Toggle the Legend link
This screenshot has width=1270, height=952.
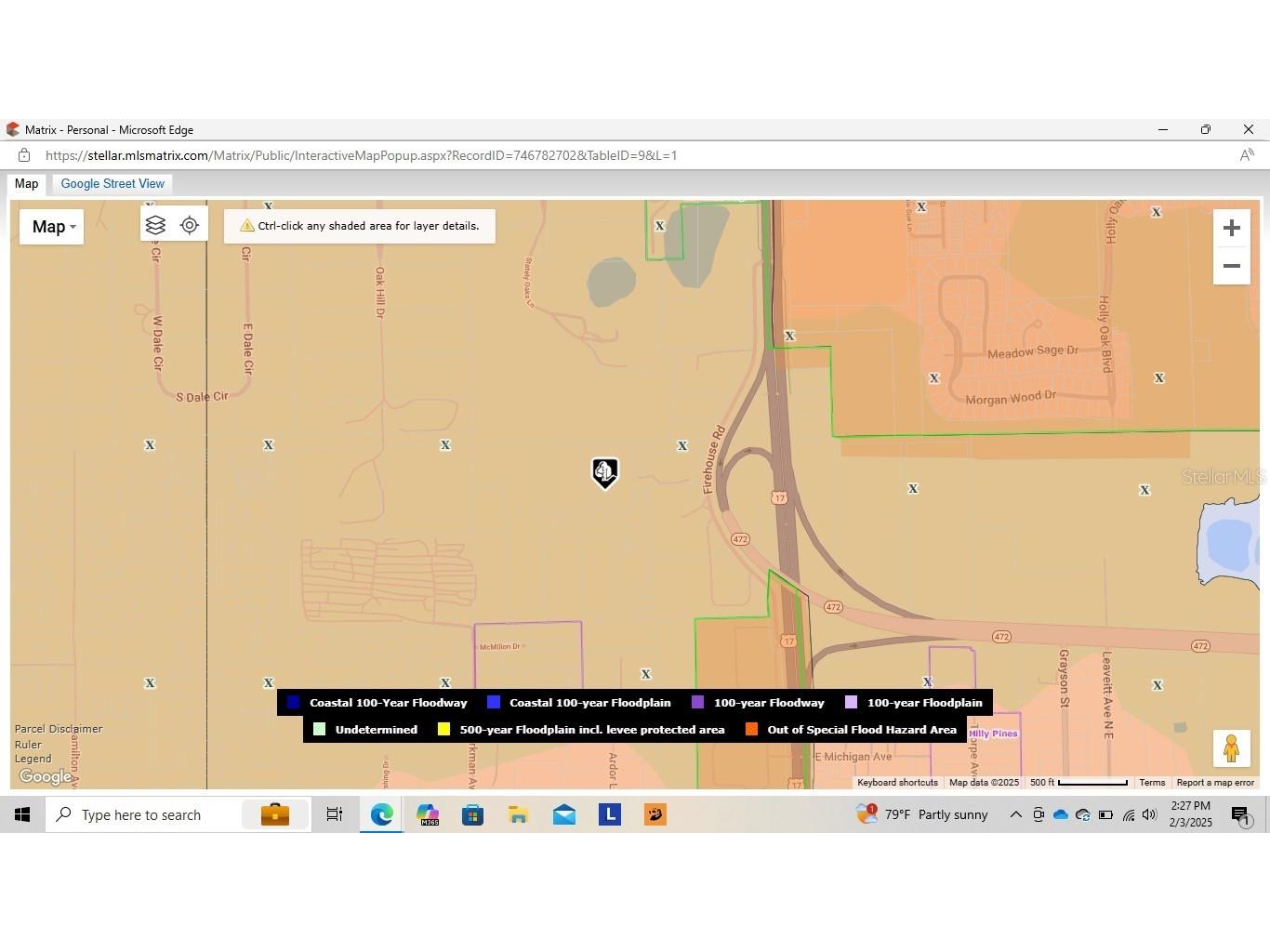pyautogui.click(x=33, y=759)
